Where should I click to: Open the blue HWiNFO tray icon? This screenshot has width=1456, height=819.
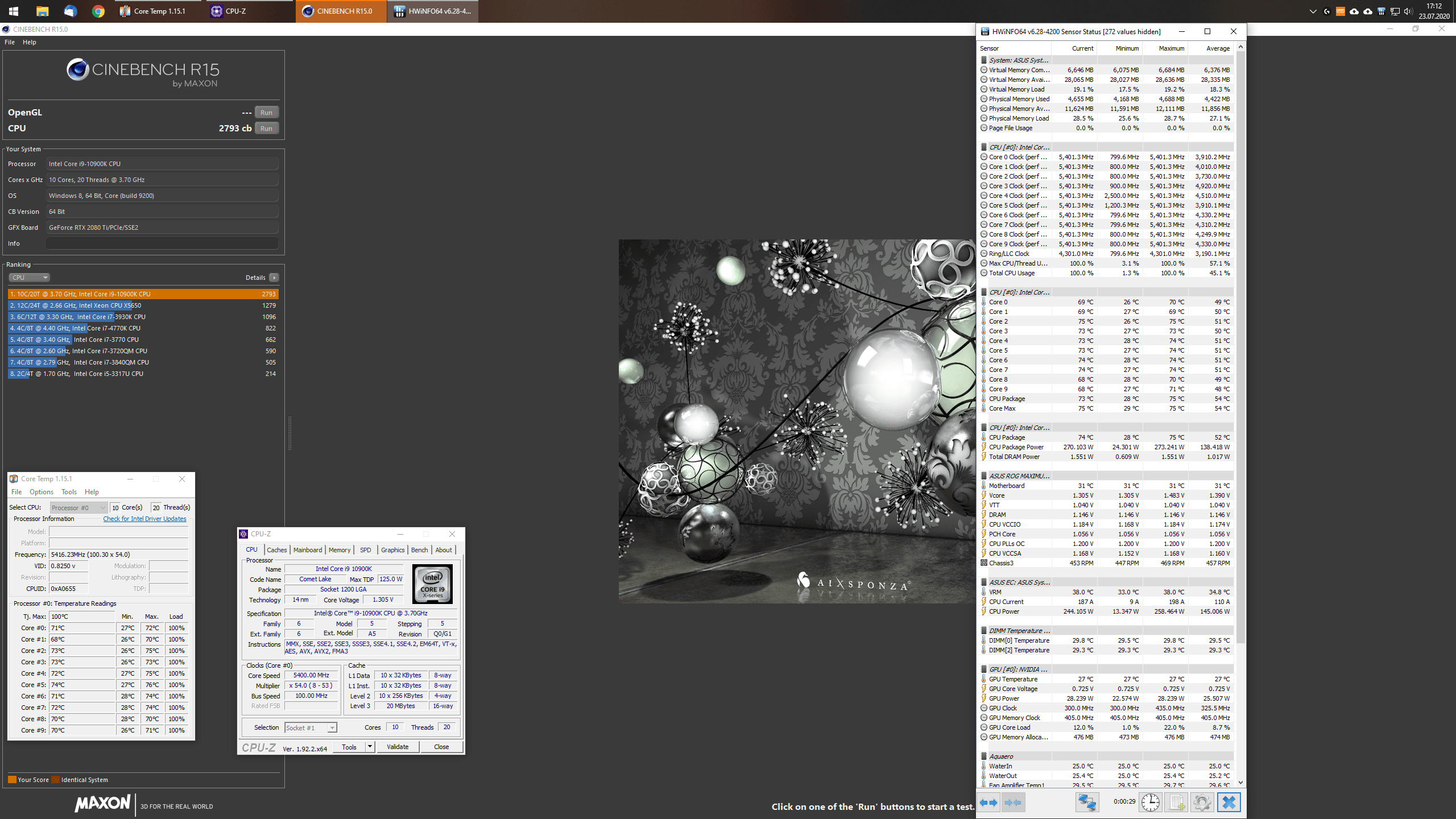coord(1381,11)
